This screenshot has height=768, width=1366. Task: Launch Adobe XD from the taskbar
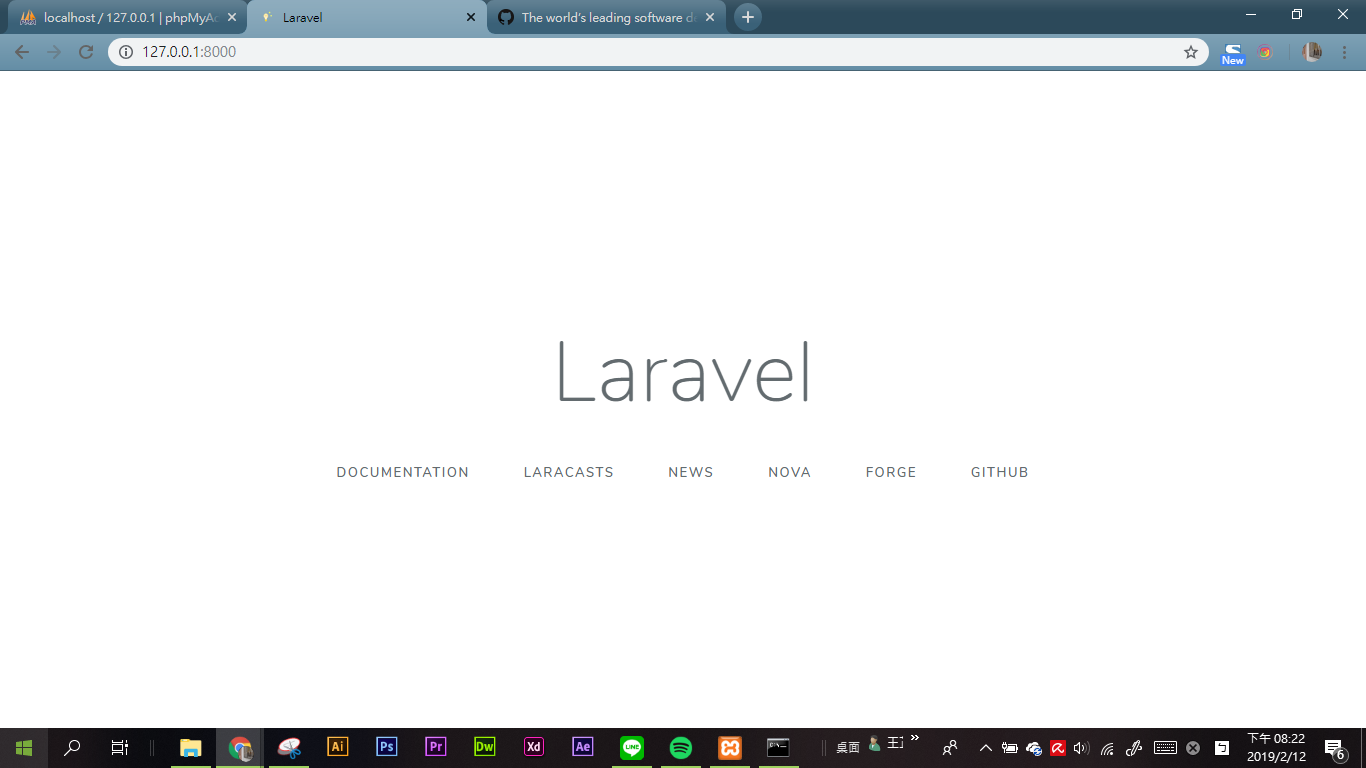pyautogui.click(x=534, y=747)
